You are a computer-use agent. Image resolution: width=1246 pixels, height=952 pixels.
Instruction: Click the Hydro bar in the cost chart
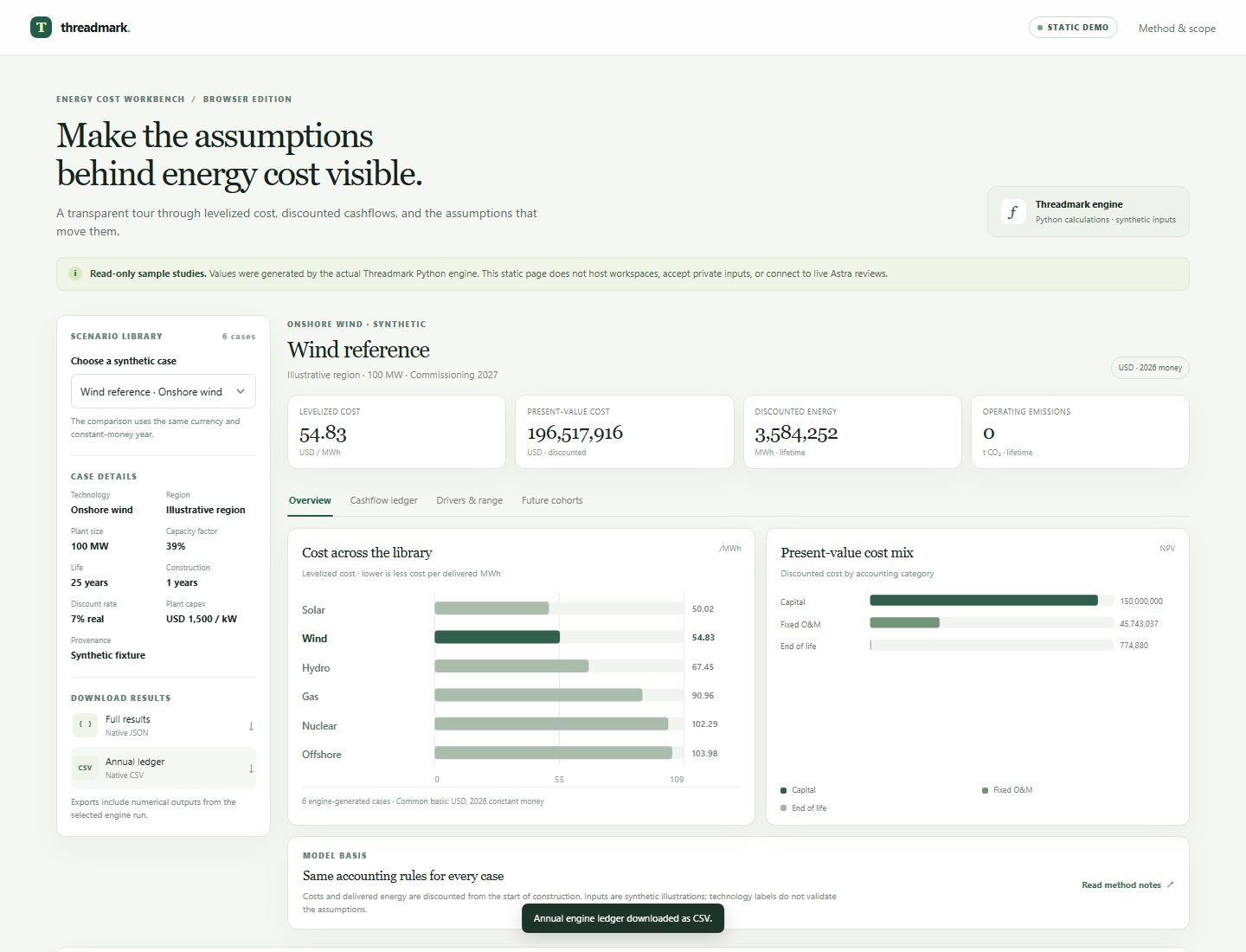pos(511,666)
